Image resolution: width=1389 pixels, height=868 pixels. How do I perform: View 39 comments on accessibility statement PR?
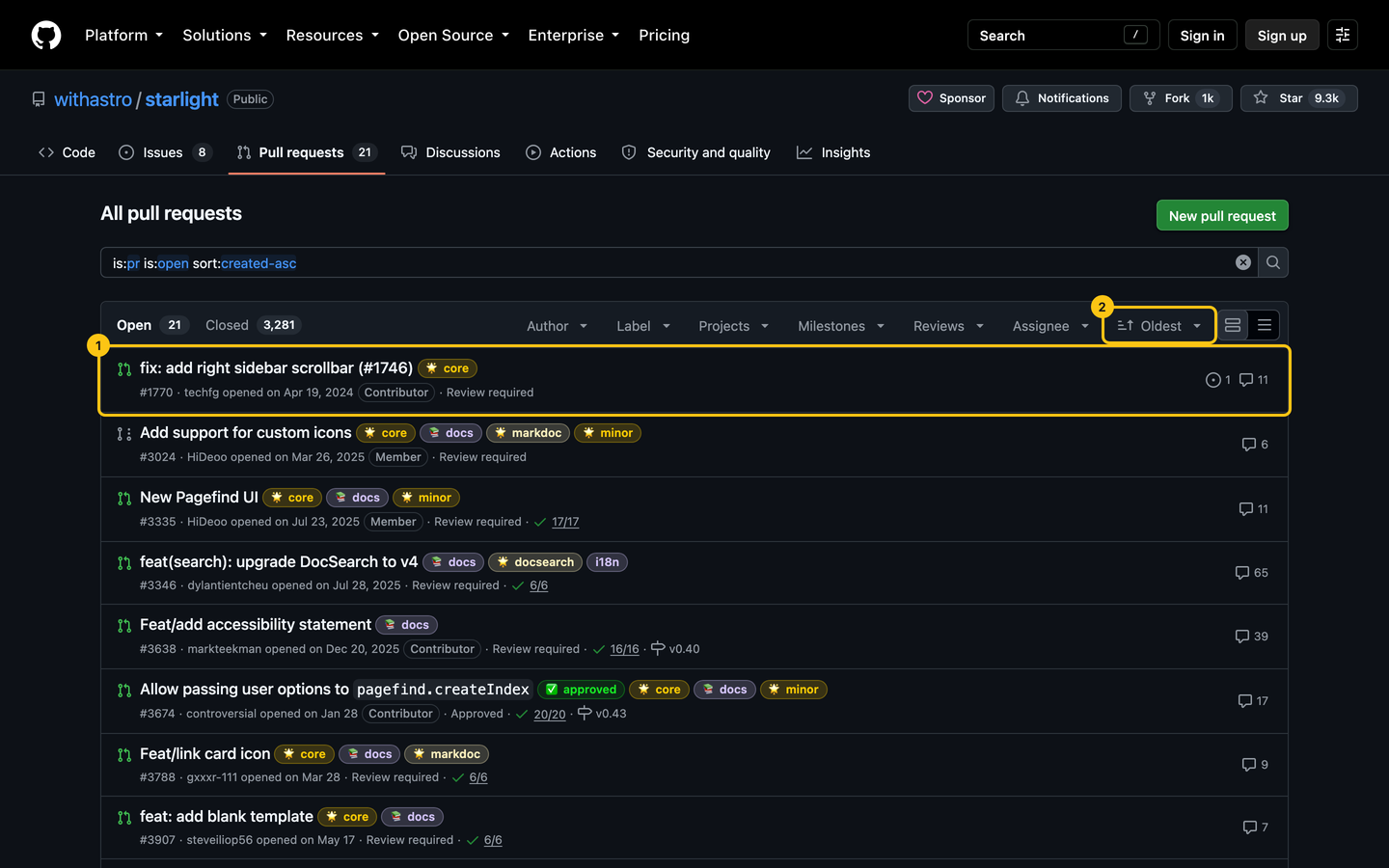point(1252,637)
